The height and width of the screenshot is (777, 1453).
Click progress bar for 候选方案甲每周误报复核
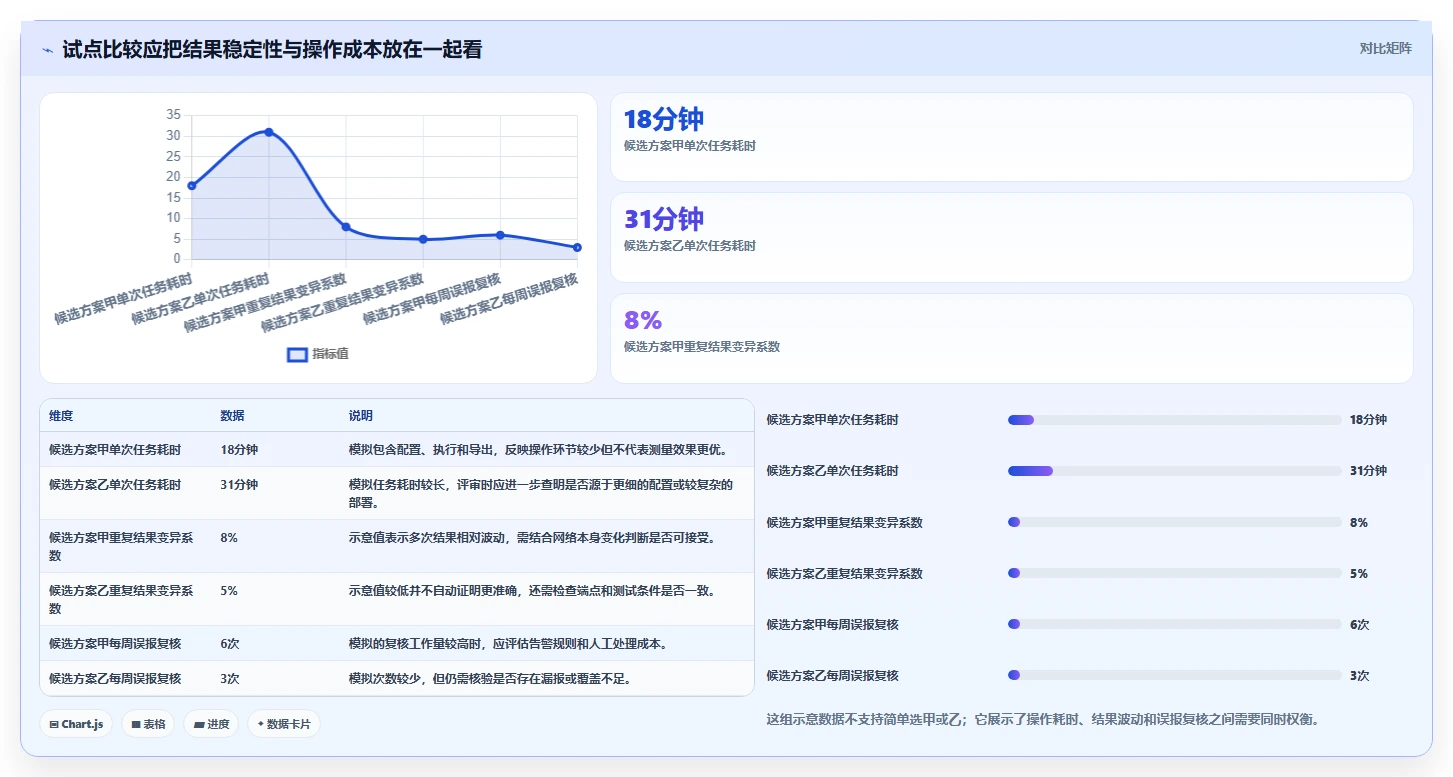[x=1174, y=624]
